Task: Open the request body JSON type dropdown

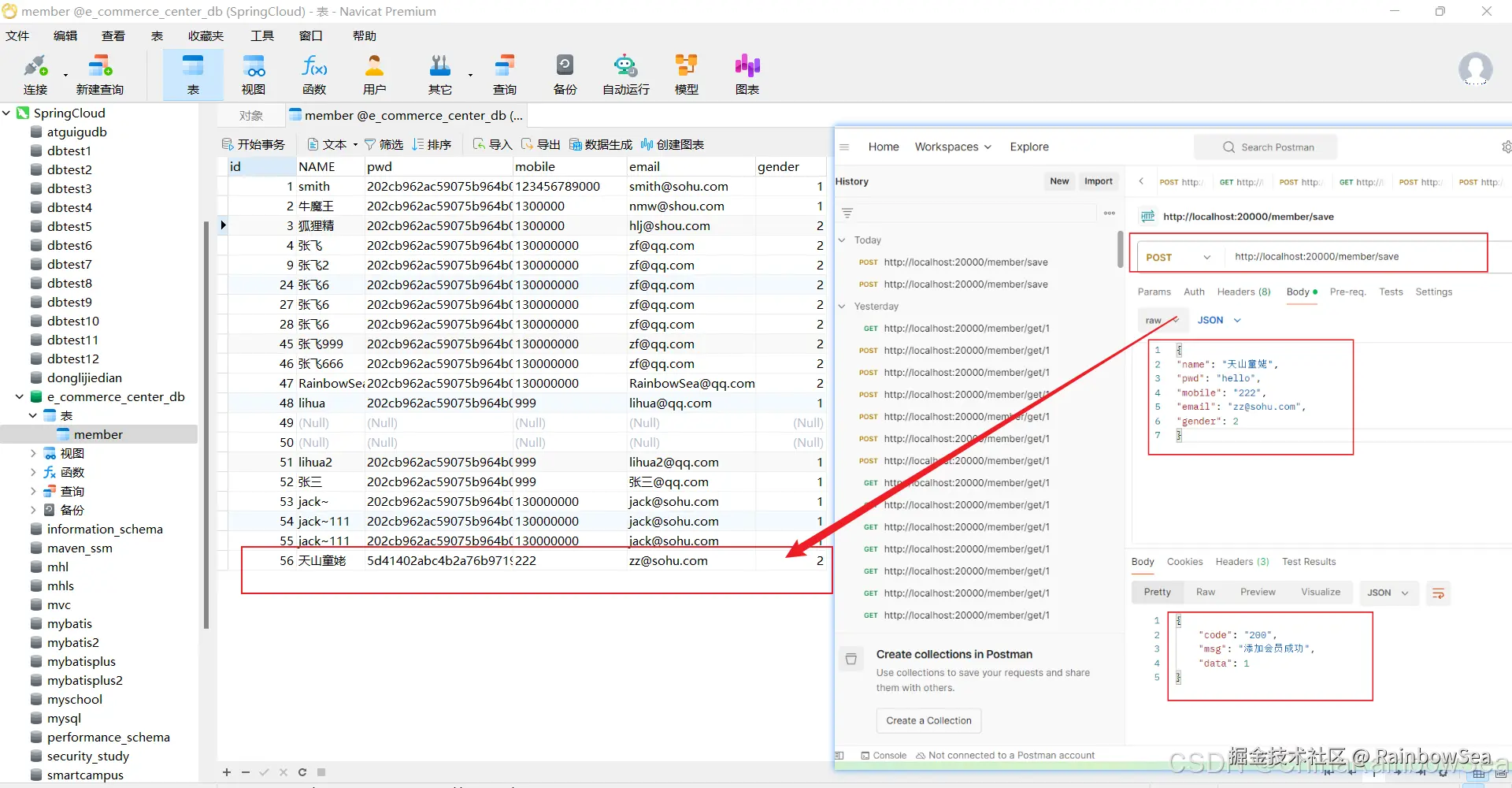Action: click(1219, 320)
